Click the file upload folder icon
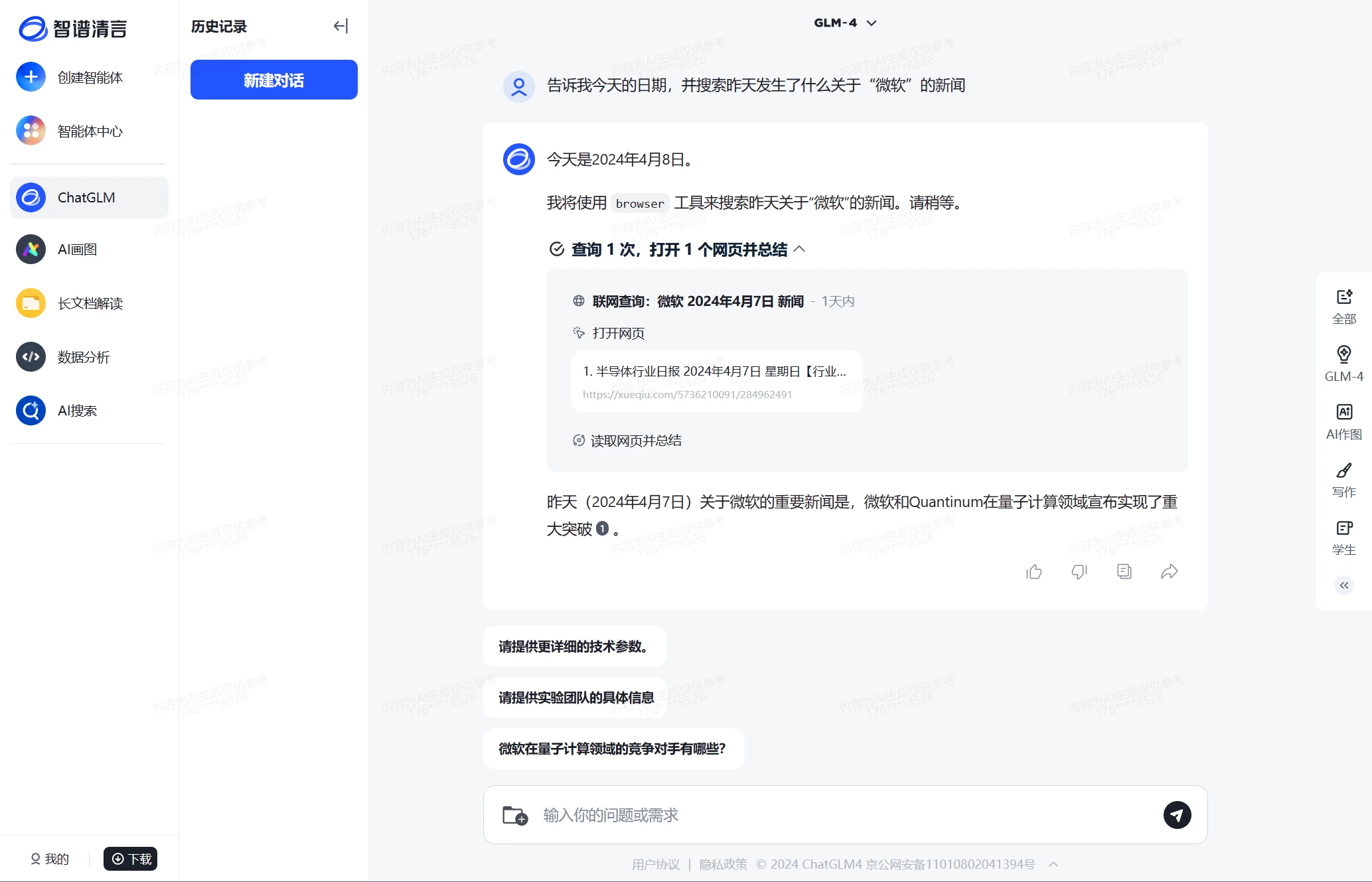The height and width of the screenshot is (882, 1372). (x=515, y=815)
